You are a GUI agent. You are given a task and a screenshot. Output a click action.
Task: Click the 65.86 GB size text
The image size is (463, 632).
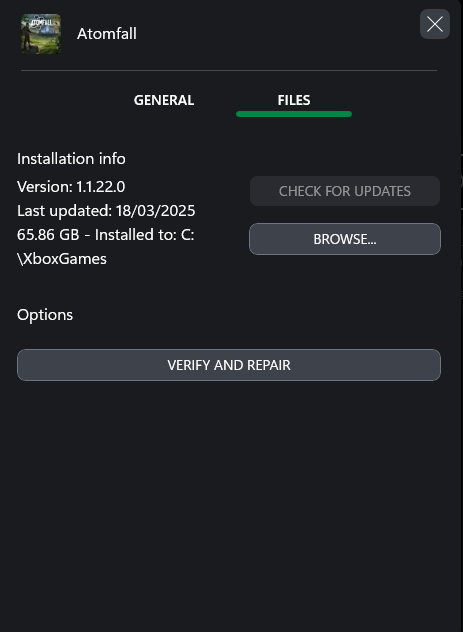(x=48, y=235)
